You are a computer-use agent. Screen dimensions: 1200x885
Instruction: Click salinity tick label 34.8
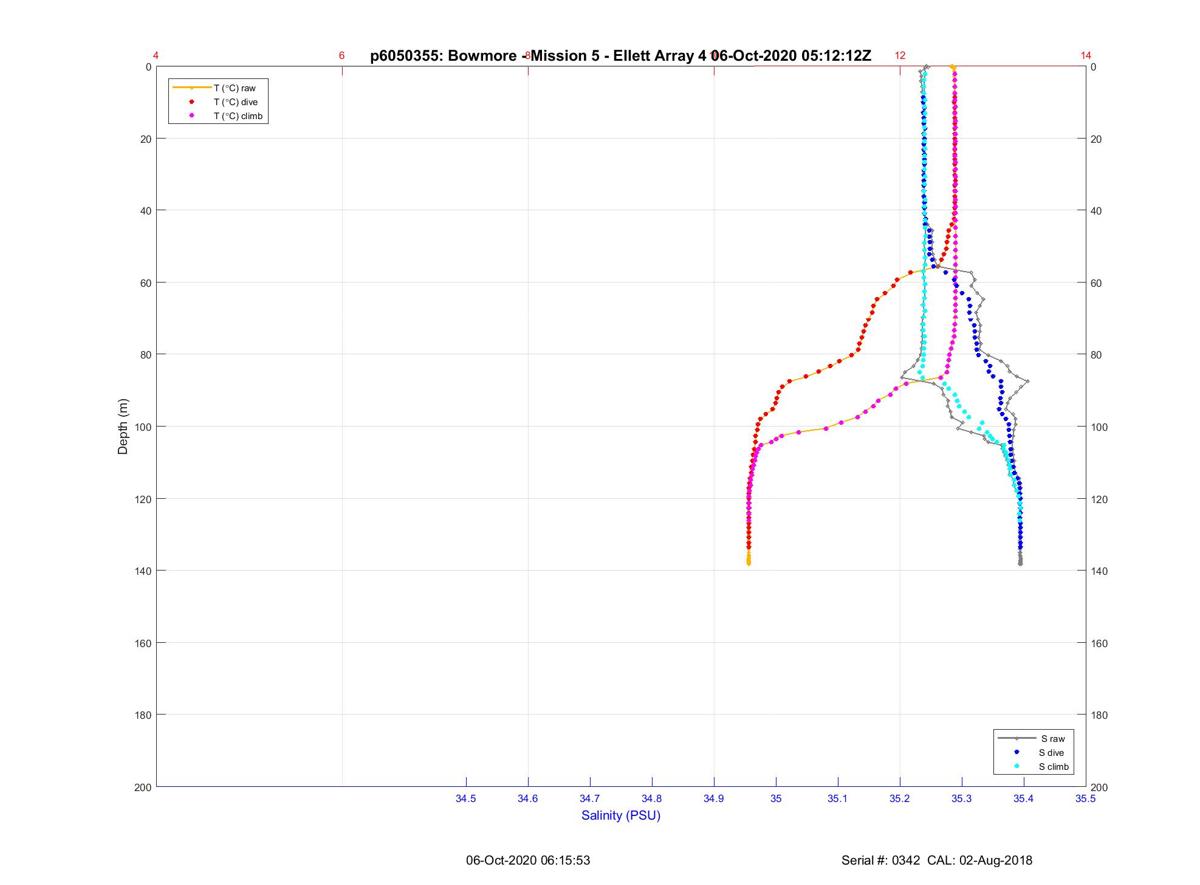(652, 798)
